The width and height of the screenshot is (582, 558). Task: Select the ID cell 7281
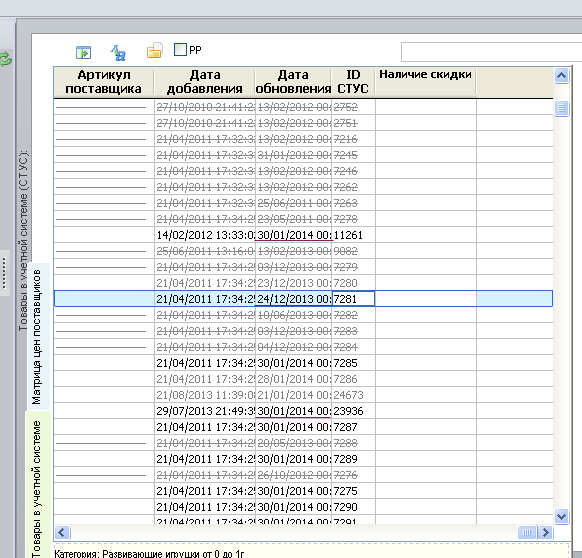353,299
